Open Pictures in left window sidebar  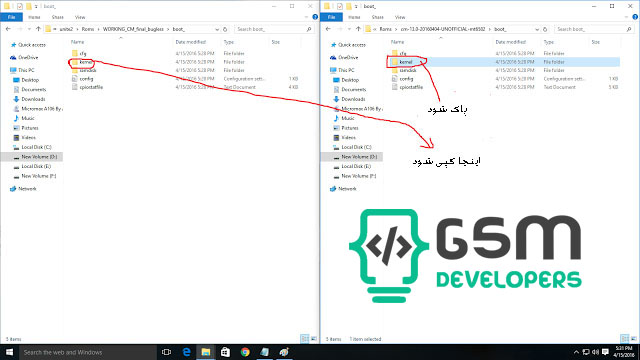(26, 128)
